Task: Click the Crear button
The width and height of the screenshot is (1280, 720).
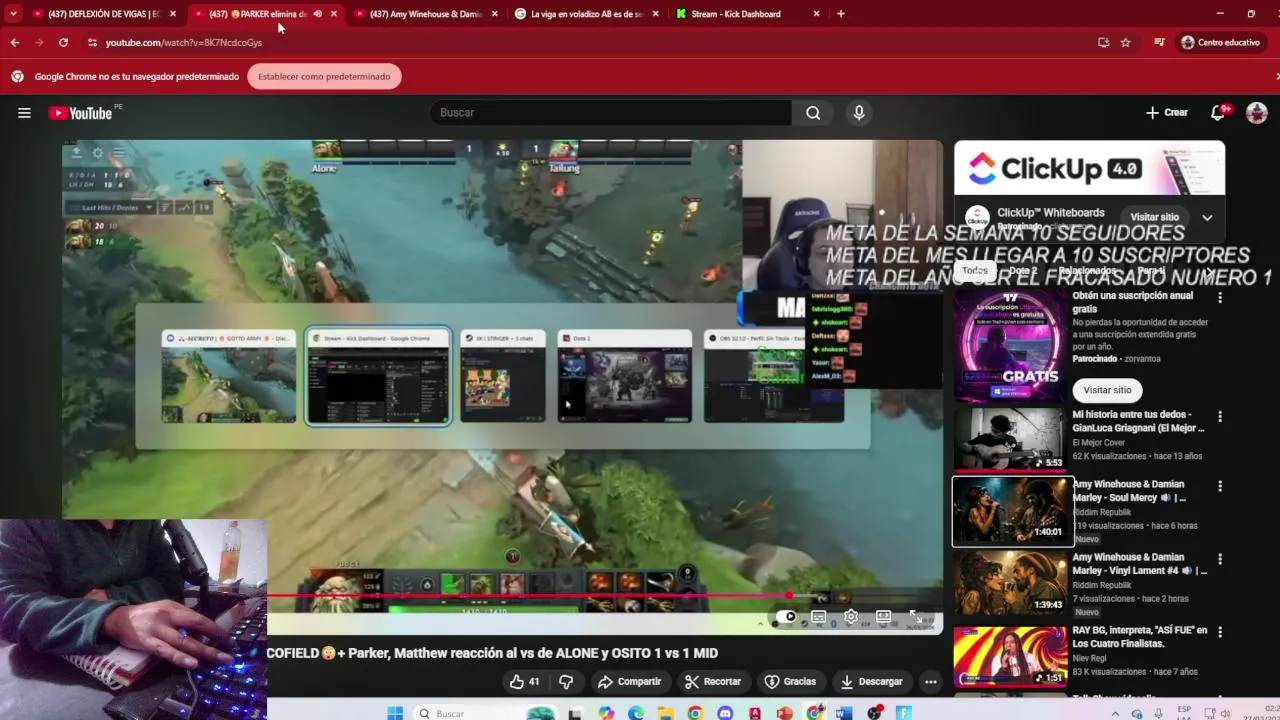Action: [x=1167, y=113]
